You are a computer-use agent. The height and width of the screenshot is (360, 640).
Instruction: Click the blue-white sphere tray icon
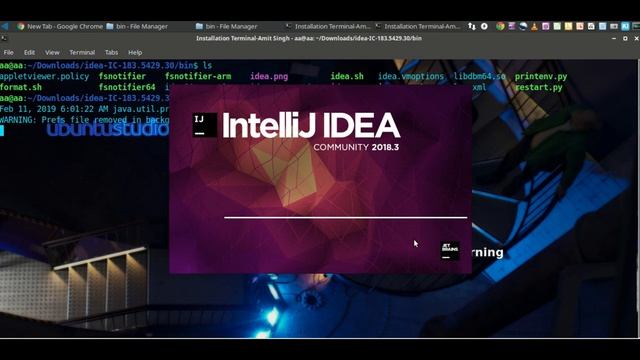coord(523,26)
